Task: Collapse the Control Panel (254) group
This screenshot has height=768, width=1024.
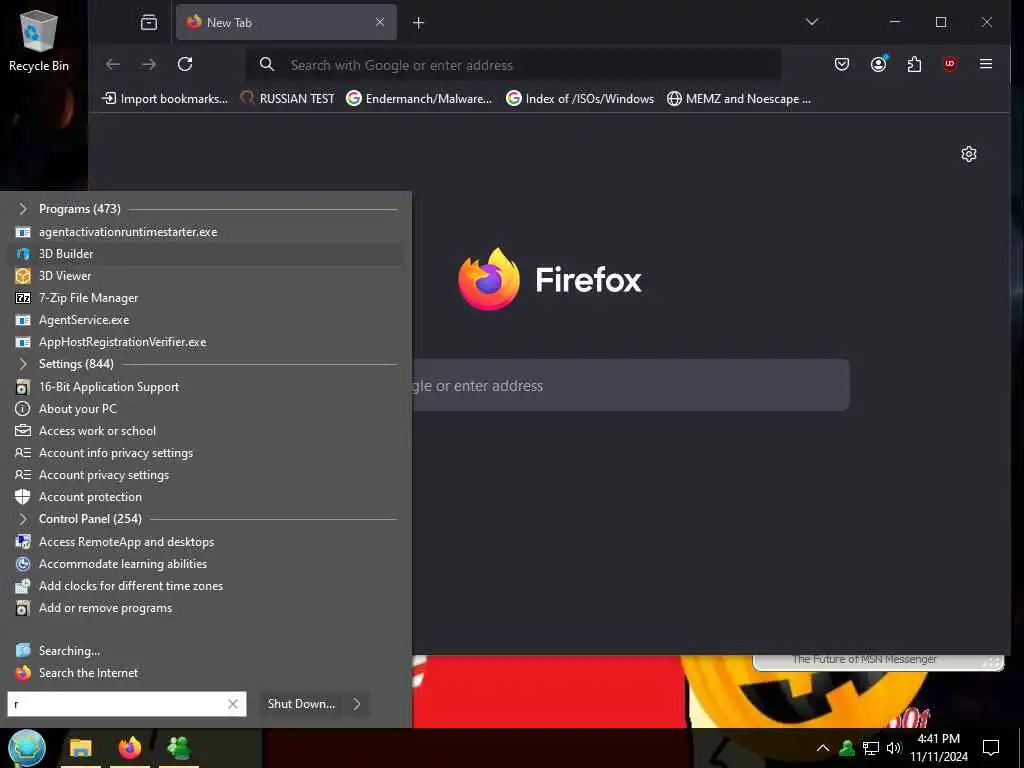Action: pos(24,519)
